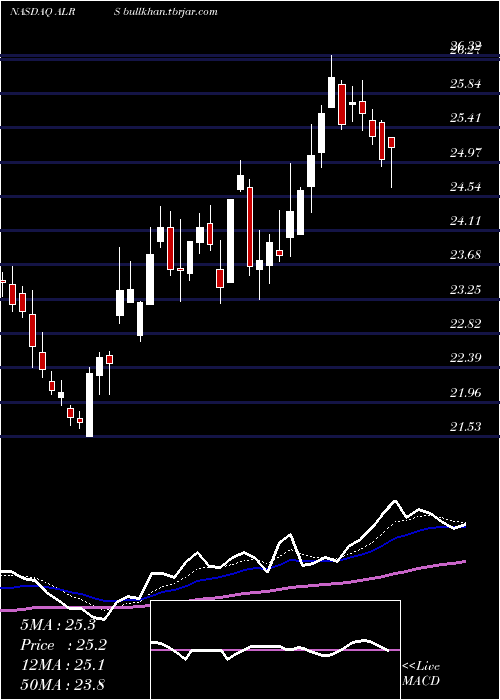The height and width of the screenshot is (700, 500).
Task: Click the 21.96 price axis label
Action: [x=466, y=392]
